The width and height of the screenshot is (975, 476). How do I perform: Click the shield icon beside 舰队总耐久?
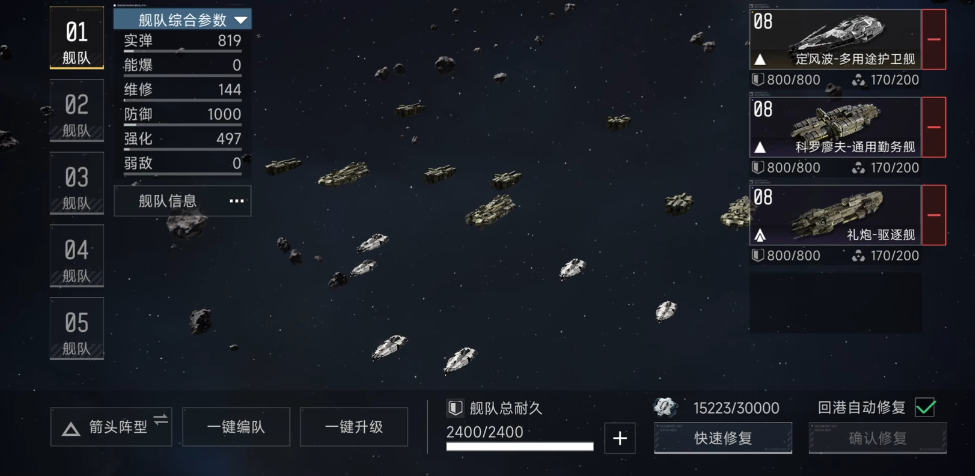(455, 408)
